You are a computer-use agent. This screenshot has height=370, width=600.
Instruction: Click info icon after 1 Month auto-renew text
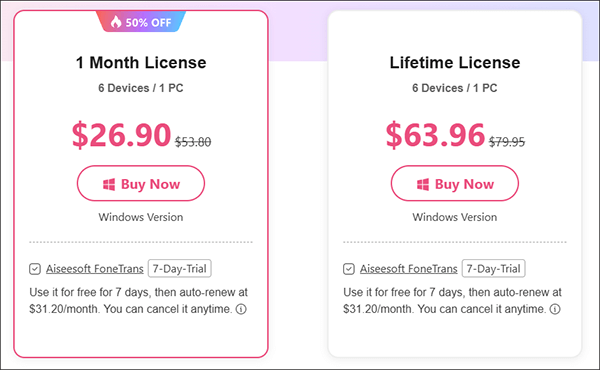[x=241, y=309]
